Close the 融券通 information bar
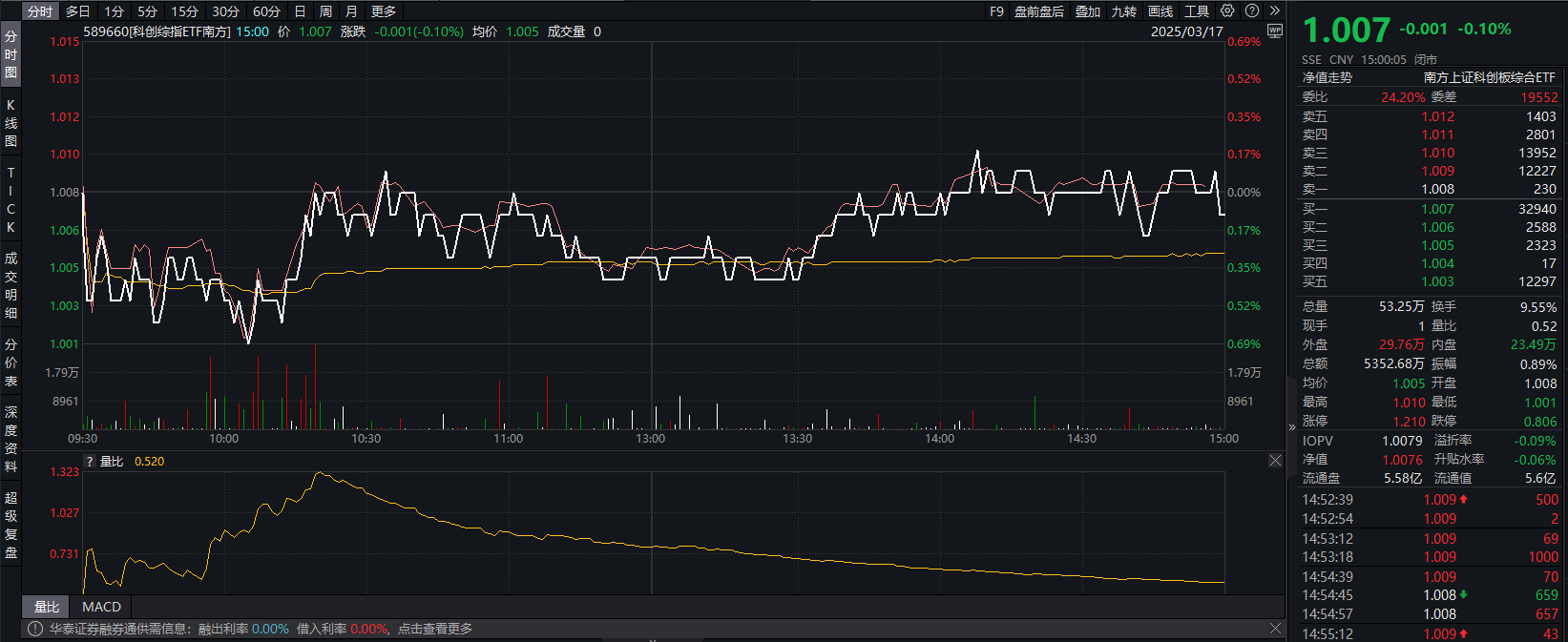This screenshot has width=1568, height=642. coord(1275,629)
